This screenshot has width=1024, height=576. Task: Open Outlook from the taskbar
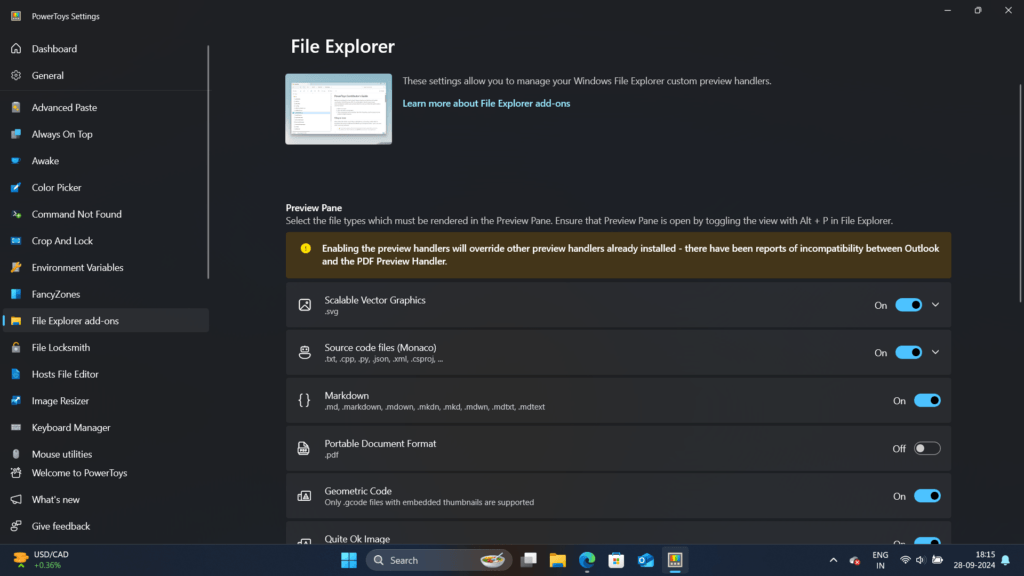(646, 560)
